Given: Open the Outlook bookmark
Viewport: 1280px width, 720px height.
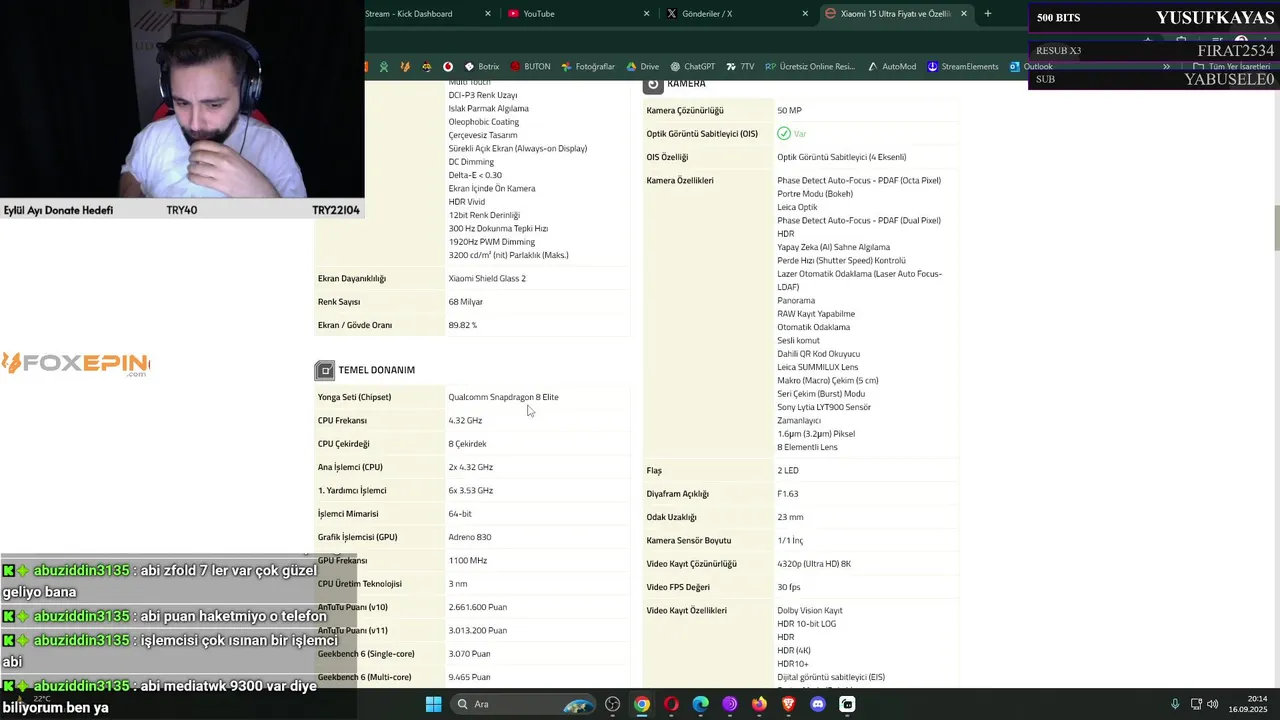Looking at the screenshot, I should click(x=1031, y=67).
